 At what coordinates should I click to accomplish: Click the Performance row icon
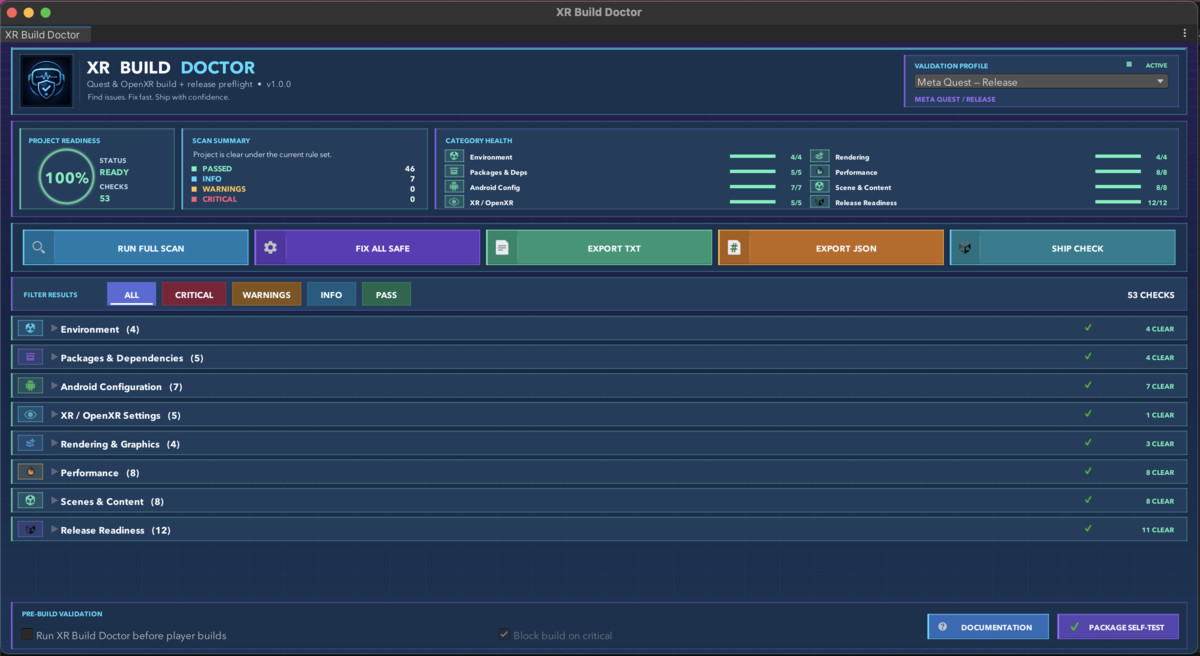click(x=30, y=472)
